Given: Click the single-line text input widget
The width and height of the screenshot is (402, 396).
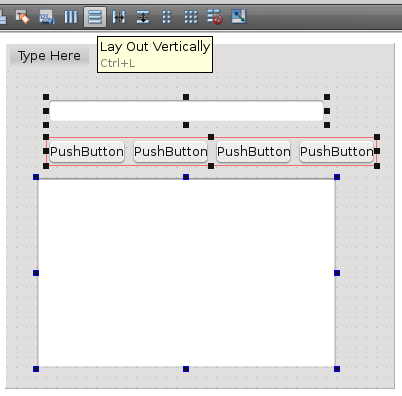Looking at the screenshot, I should 186,111.
